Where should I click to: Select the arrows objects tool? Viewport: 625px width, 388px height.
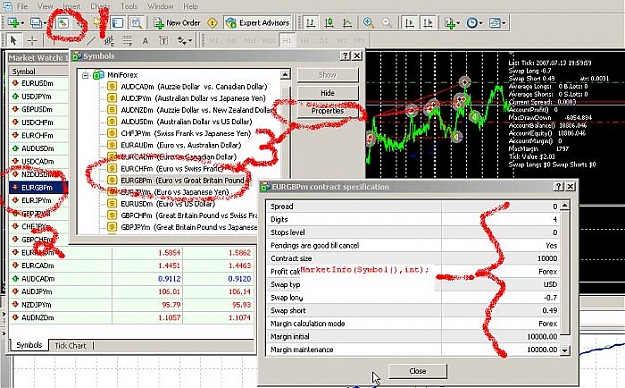click(182, 40)
